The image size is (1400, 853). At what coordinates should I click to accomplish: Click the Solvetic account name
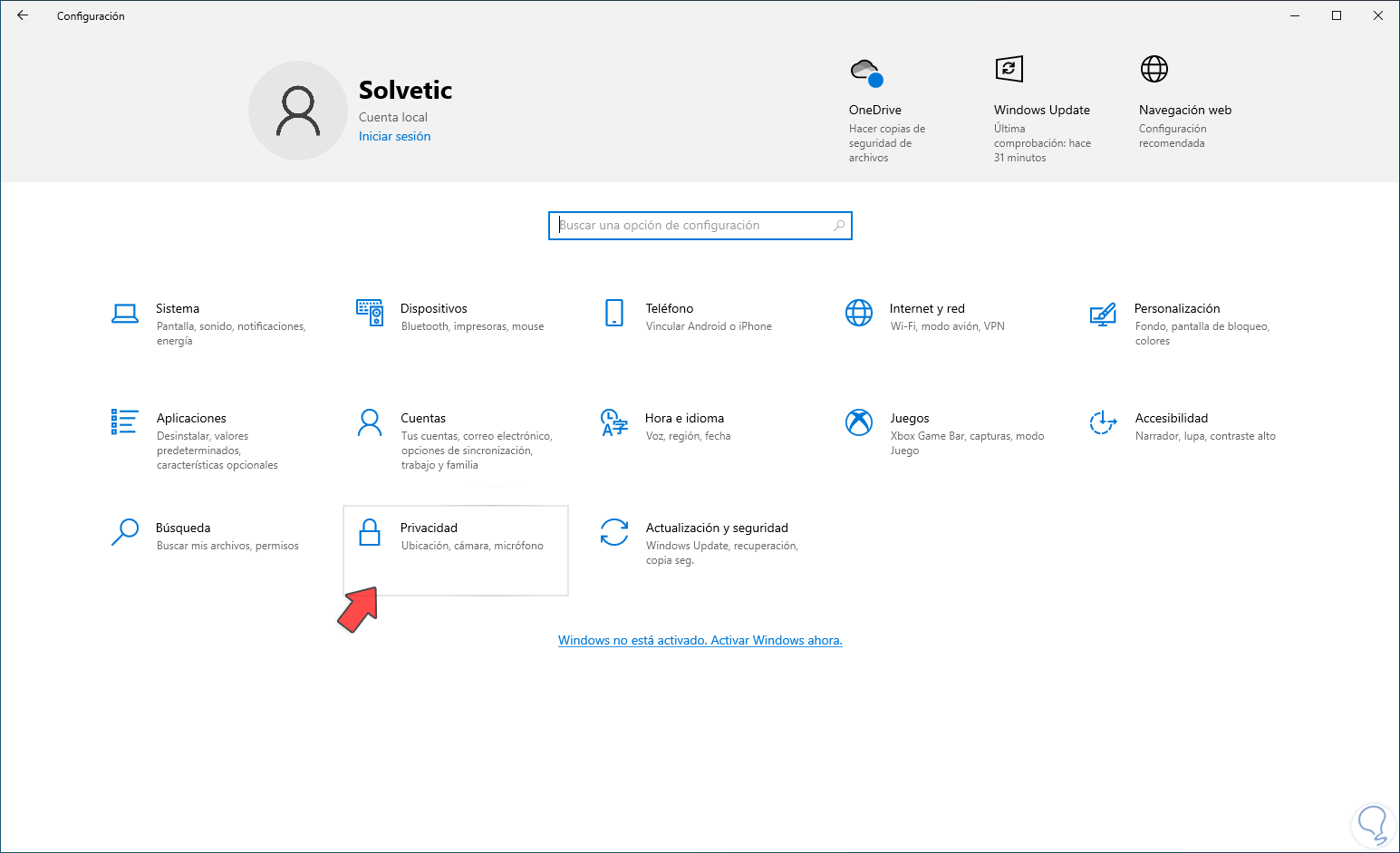405,90
